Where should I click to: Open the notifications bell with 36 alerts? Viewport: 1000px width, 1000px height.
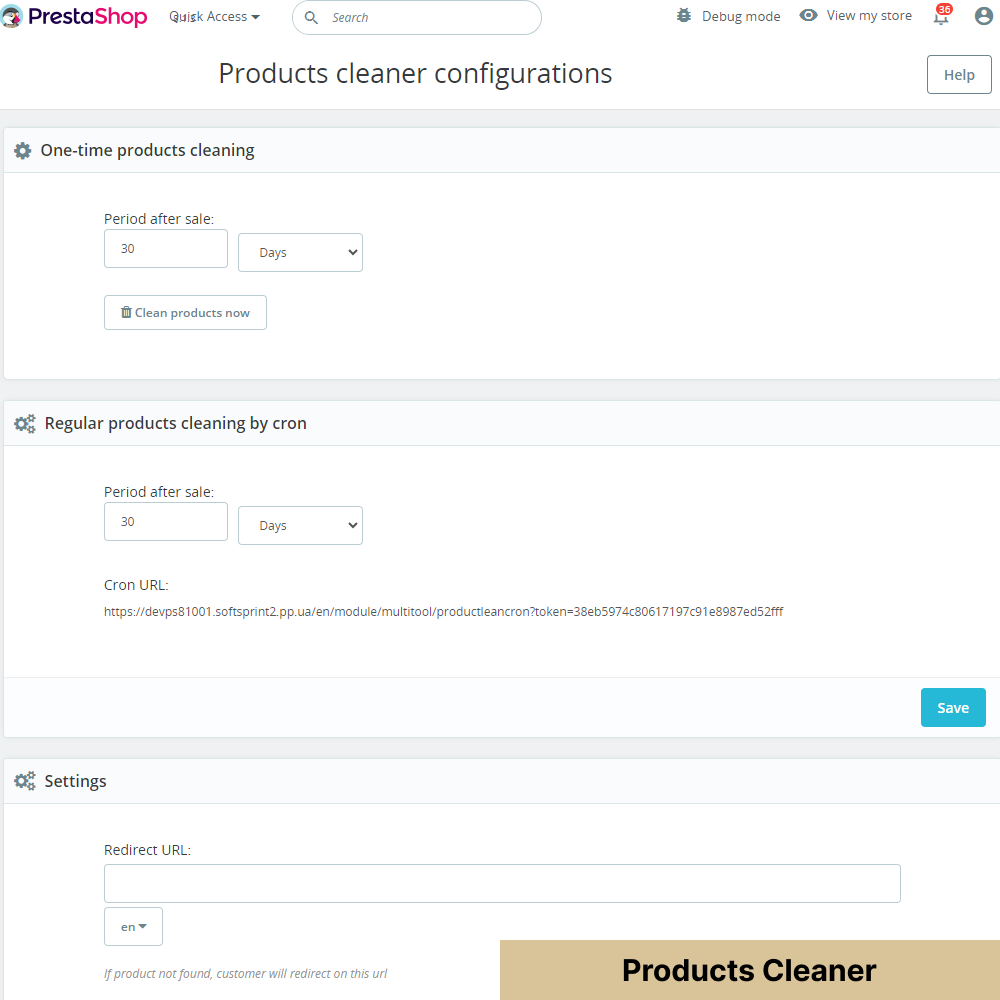point(940,17)
